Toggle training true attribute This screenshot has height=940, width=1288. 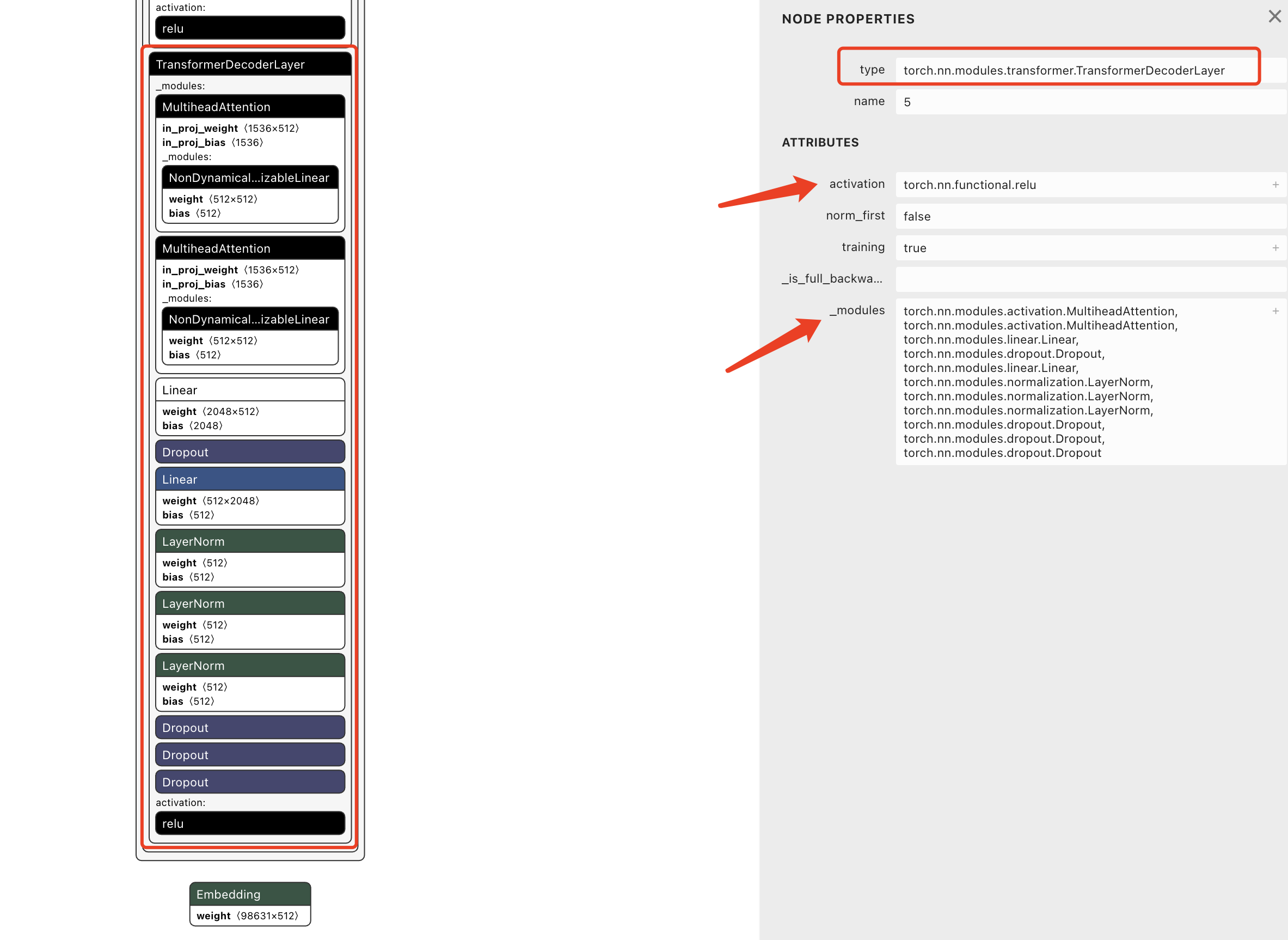(1274, 247)
